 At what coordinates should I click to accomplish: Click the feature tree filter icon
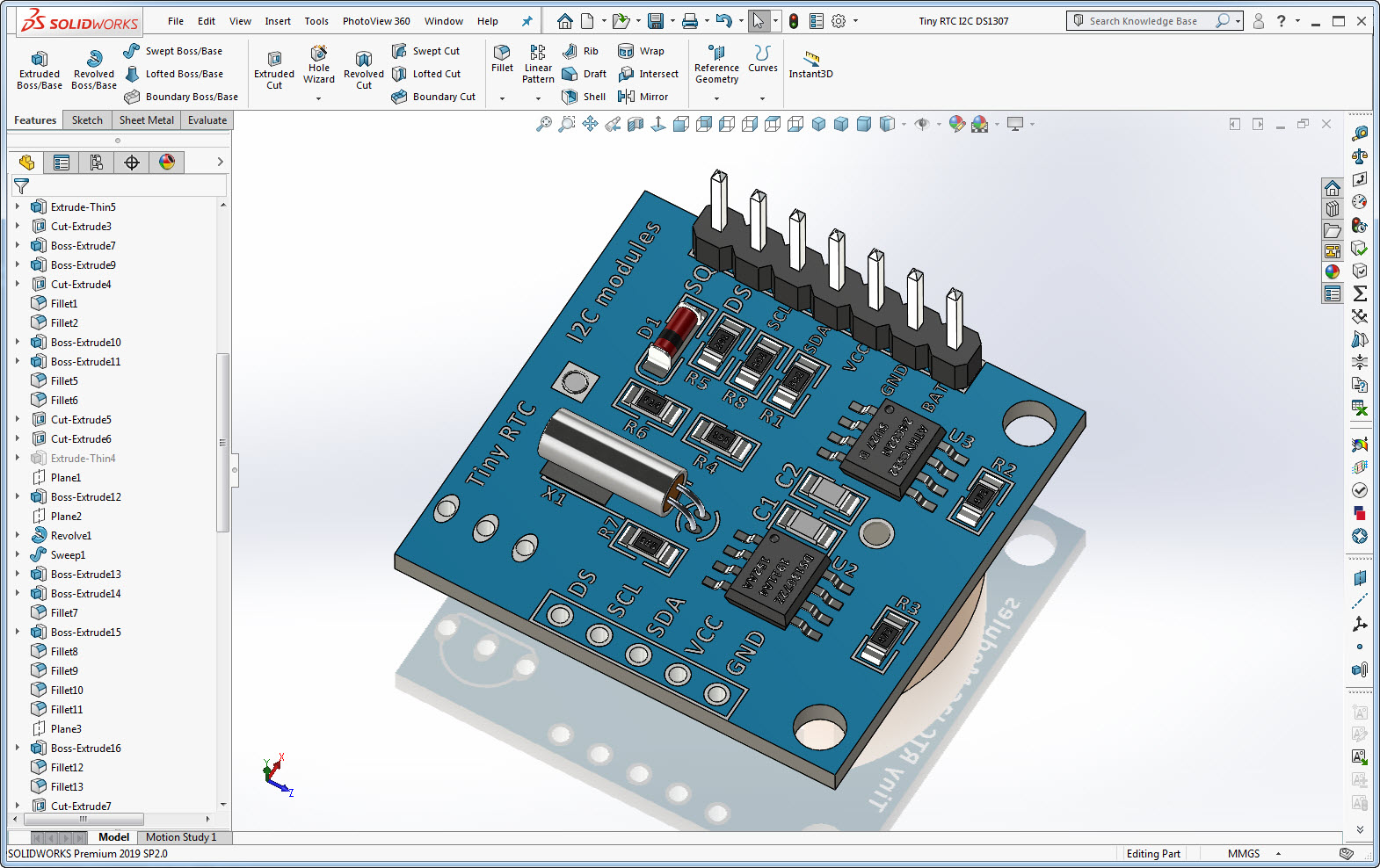pyautogui.click(x=21, y=186)
